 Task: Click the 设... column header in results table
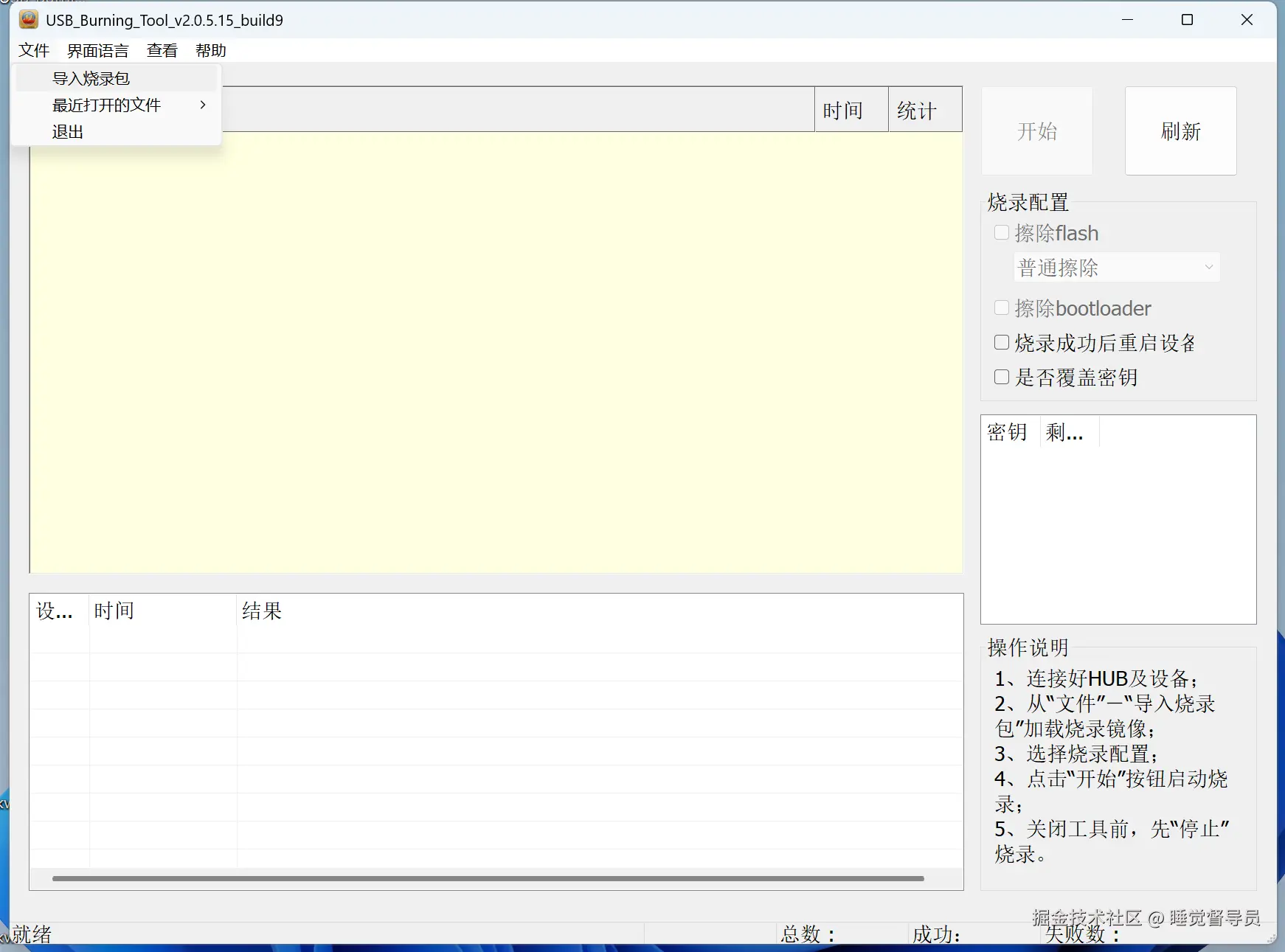(59, 611)
